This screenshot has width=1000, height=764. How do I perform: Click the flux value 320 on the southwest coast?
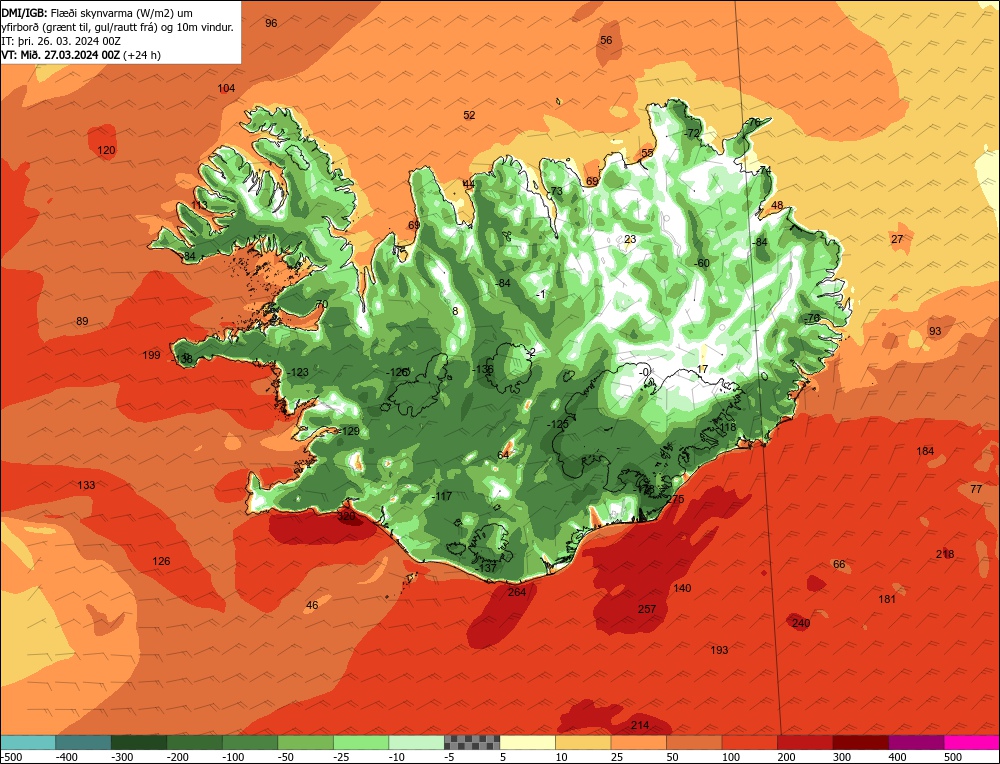346,516
